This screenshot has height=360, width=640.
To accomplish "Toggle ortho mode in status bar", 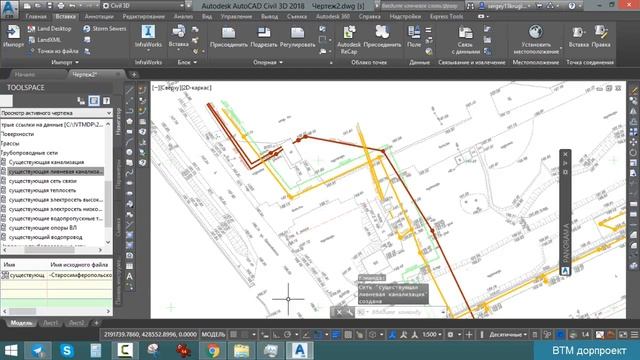I will click(x=276, y=335).
